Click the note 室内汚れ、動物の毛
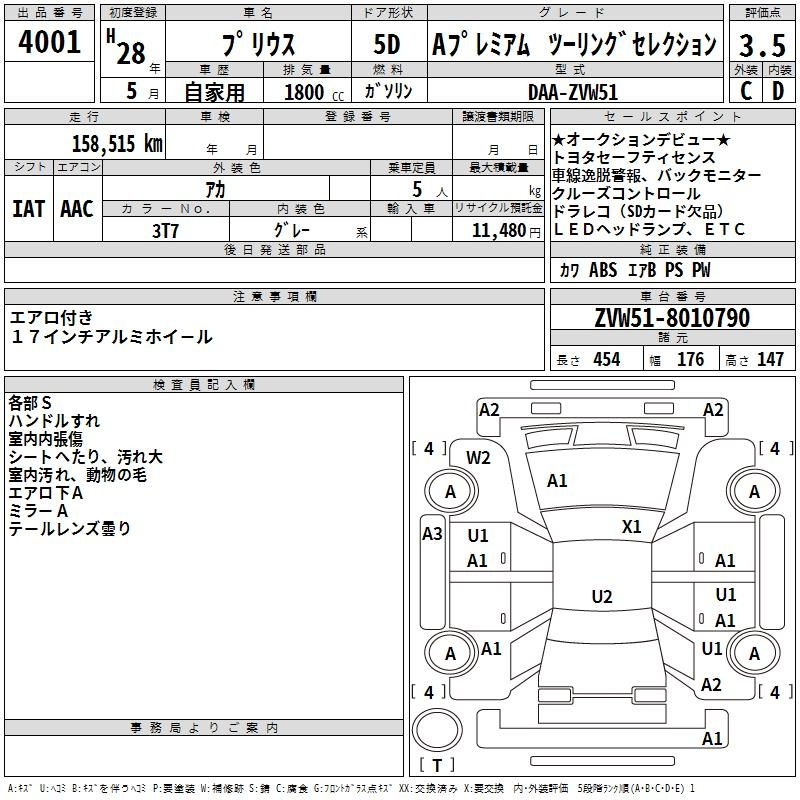The width and height of the screenshot is (800, 800). tap(78, 474)
